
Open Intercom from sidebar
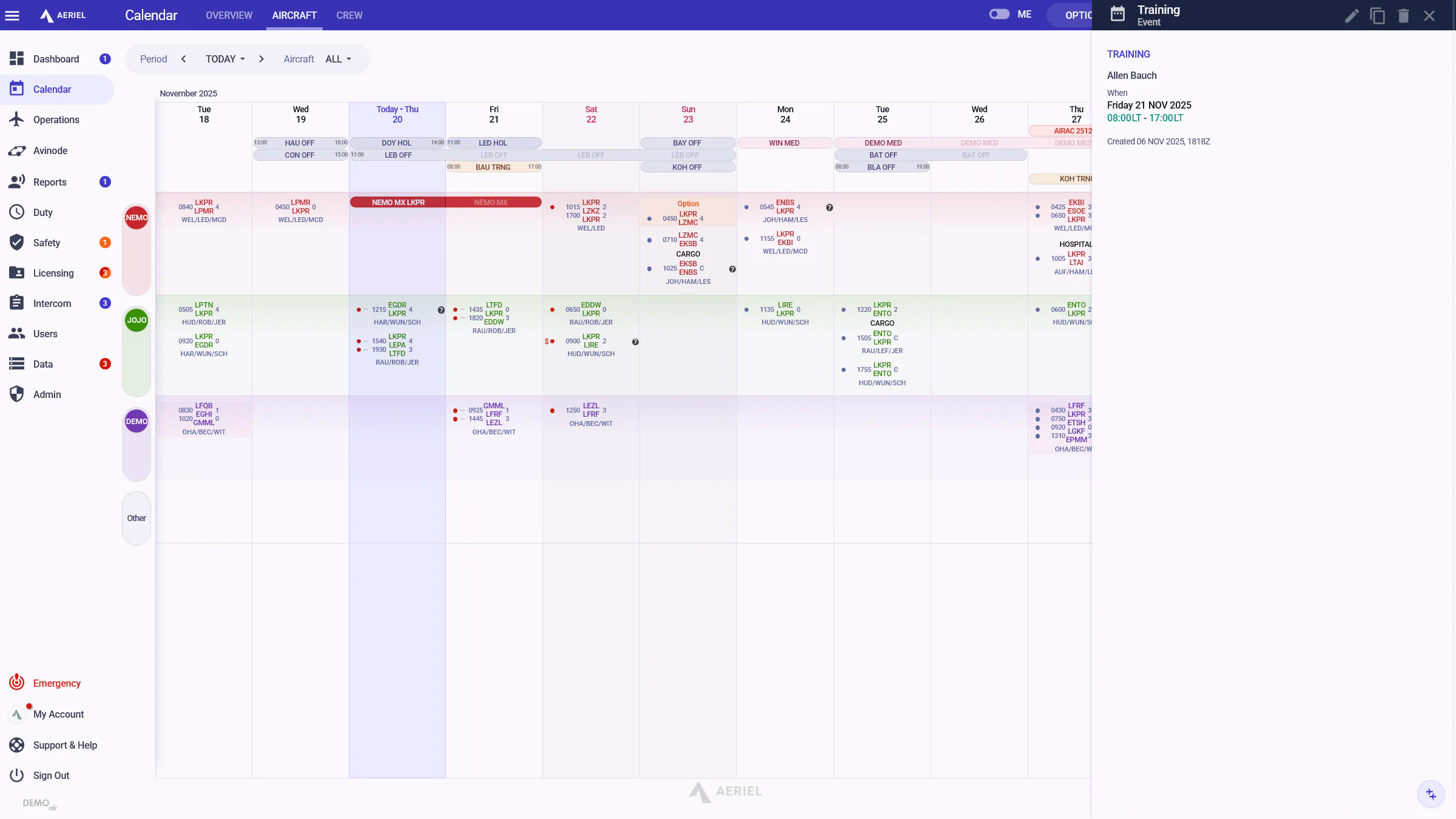[52, 303]
